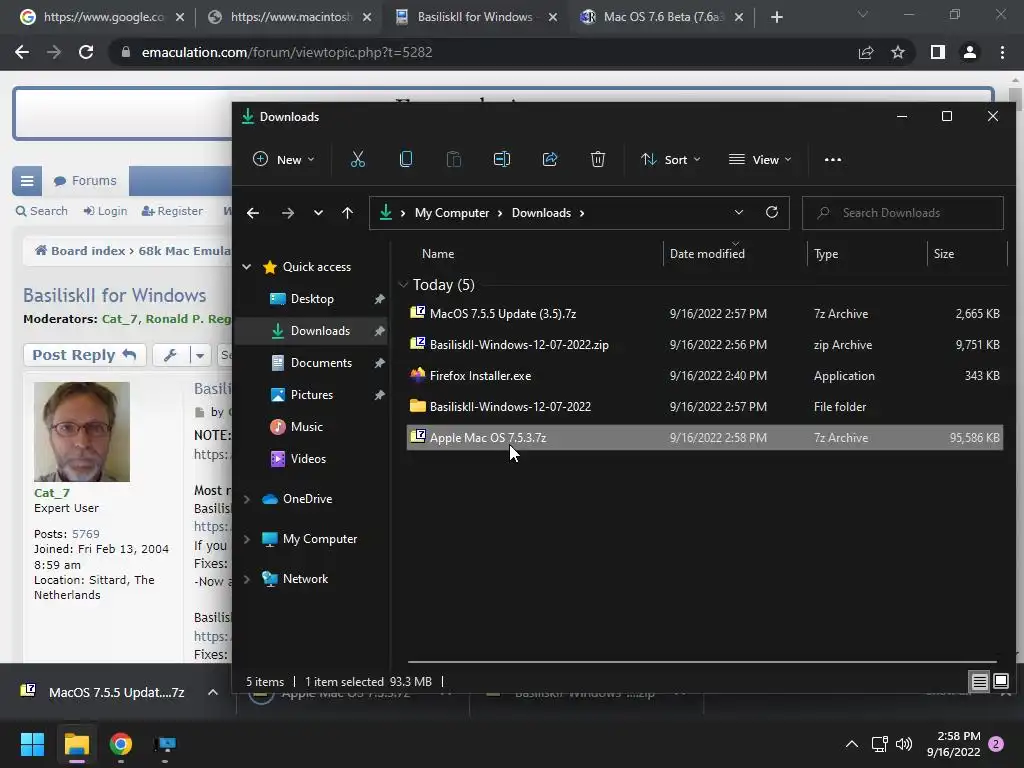Switch to the macintosh tab

point(290,17)
